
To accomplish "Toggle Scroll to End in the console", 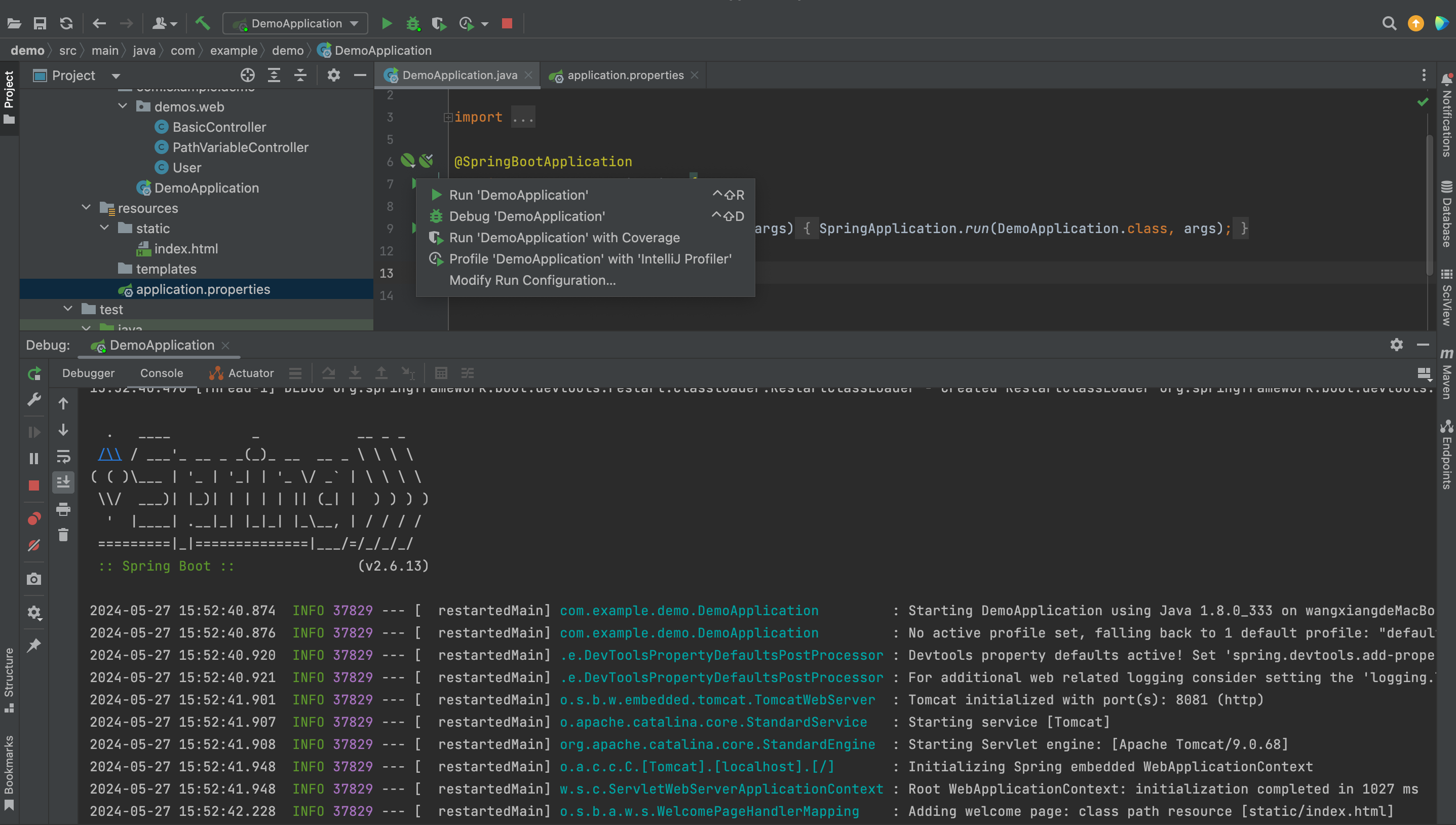I will [63, 482].
